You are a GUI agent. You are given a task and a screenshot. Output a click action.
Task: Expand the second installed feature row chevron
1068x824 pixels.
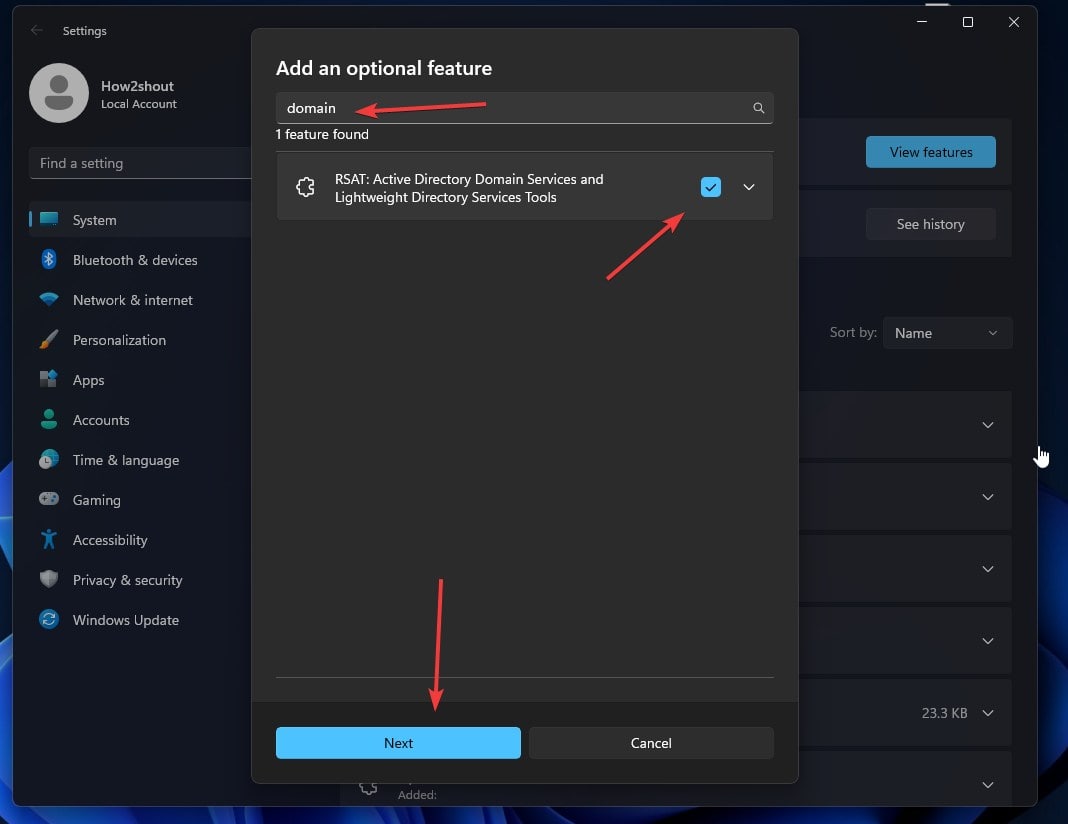(x=988, y=497)
